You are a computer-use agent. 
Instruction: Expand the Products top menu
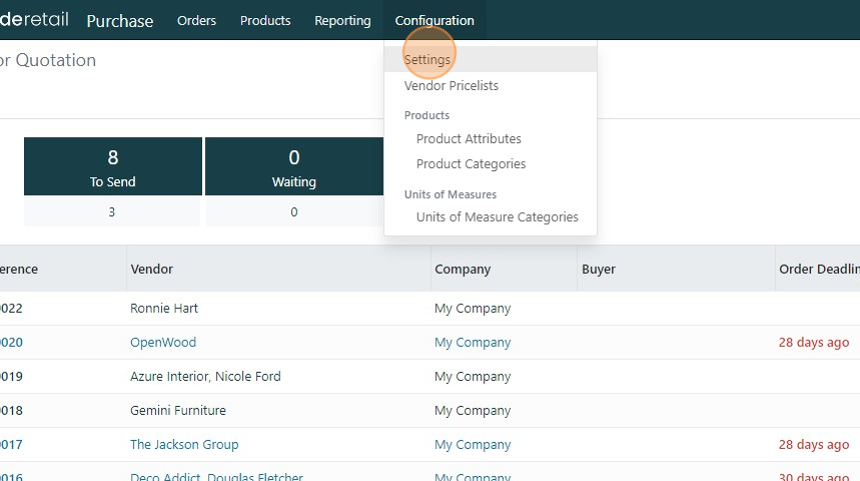[x=265, y=20]
